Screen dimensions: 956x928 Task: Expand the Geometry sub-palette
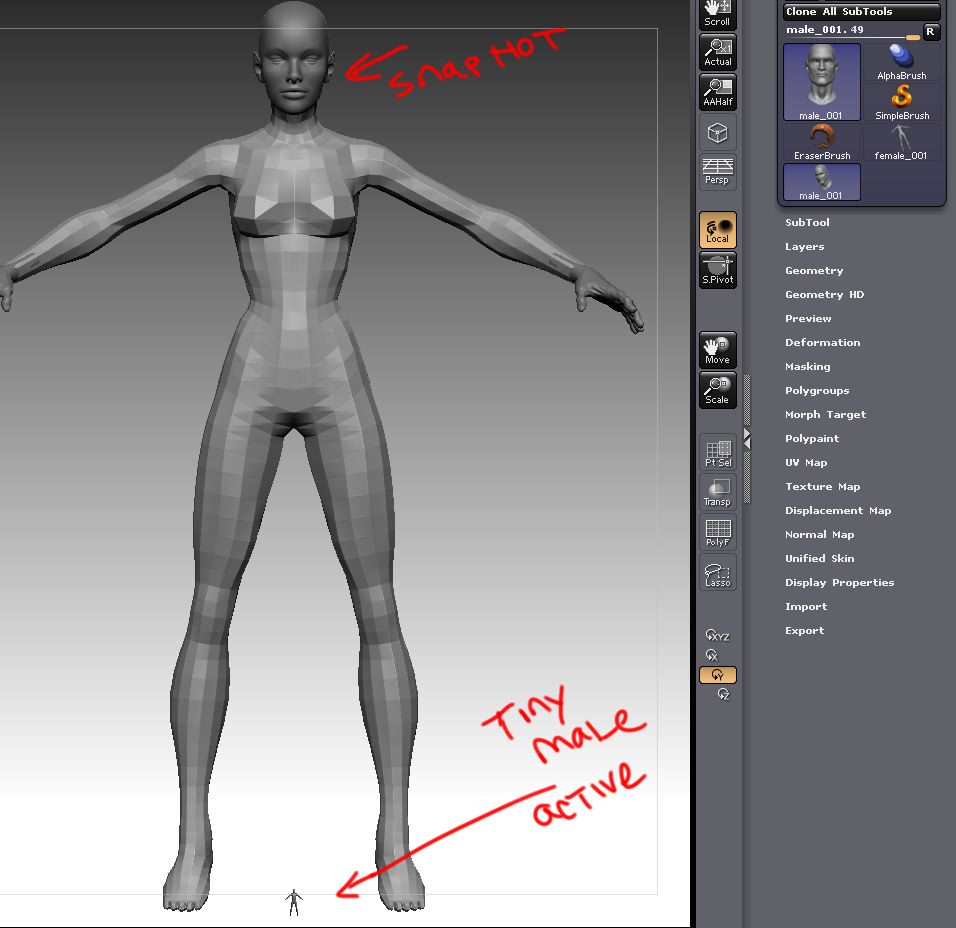point(814,271)
